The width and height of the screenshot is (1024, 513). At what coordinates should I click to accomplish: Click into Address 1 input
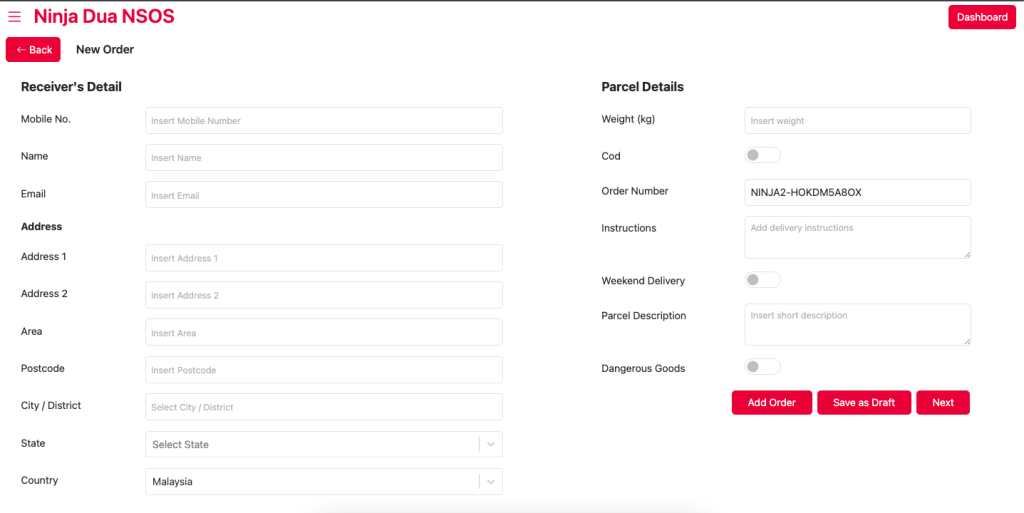[x=324, y=258]
